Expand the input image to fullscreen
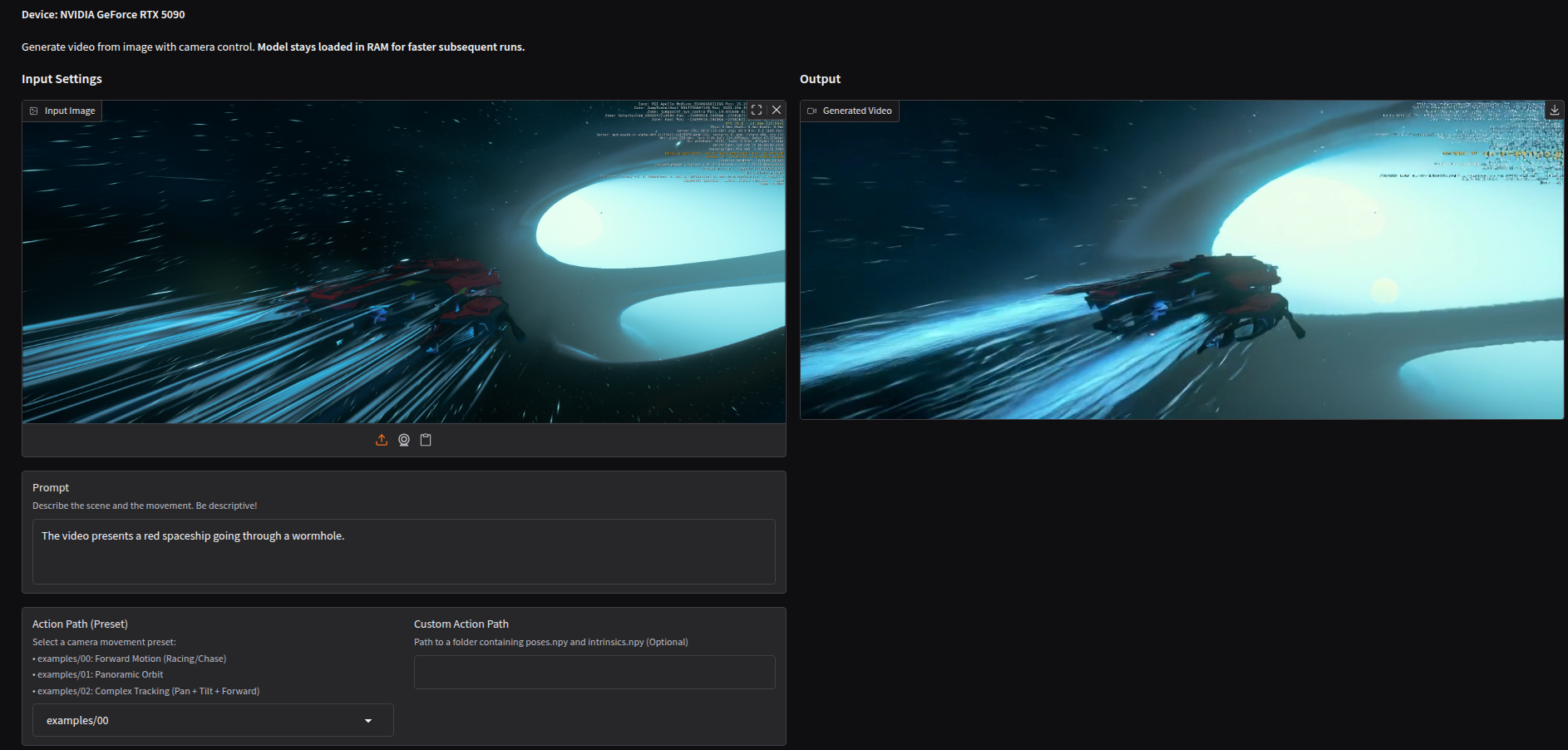1568x750 pixels. click(757, 110)
